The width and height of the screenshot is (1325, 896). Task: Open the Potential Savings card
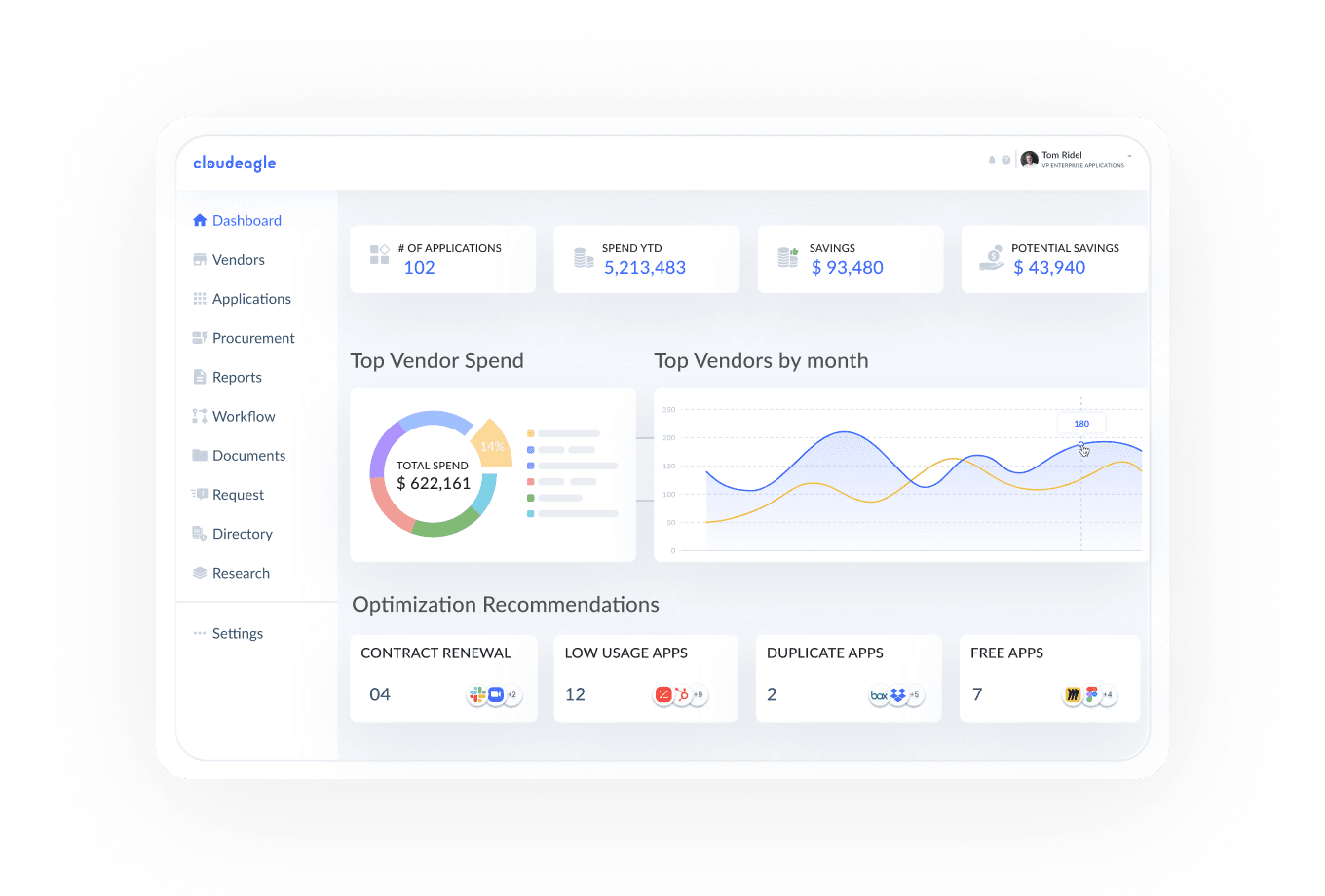[x=1053, y=259]
